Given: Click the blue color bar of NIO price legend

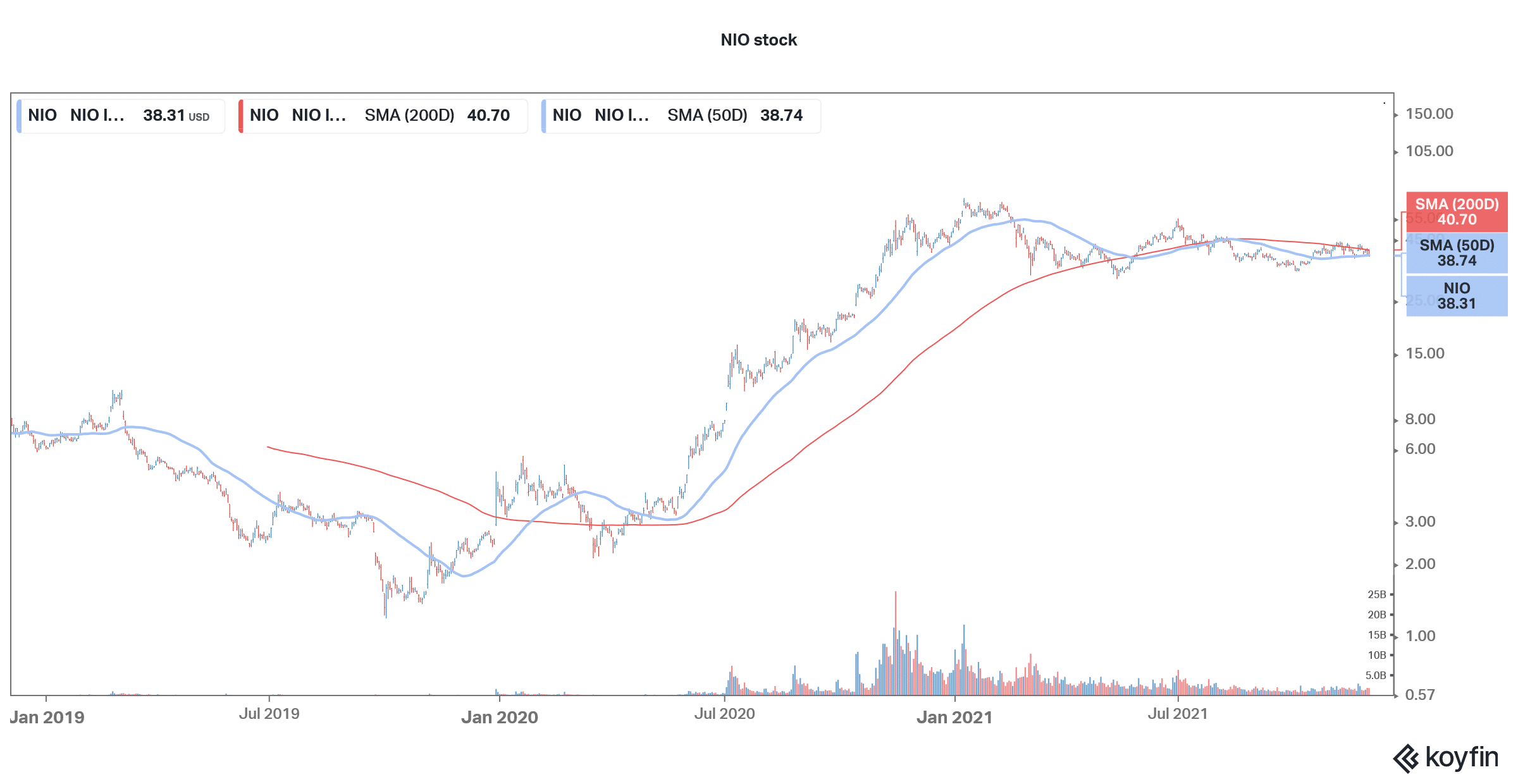Looking at the screenshot, I should 19,116.
